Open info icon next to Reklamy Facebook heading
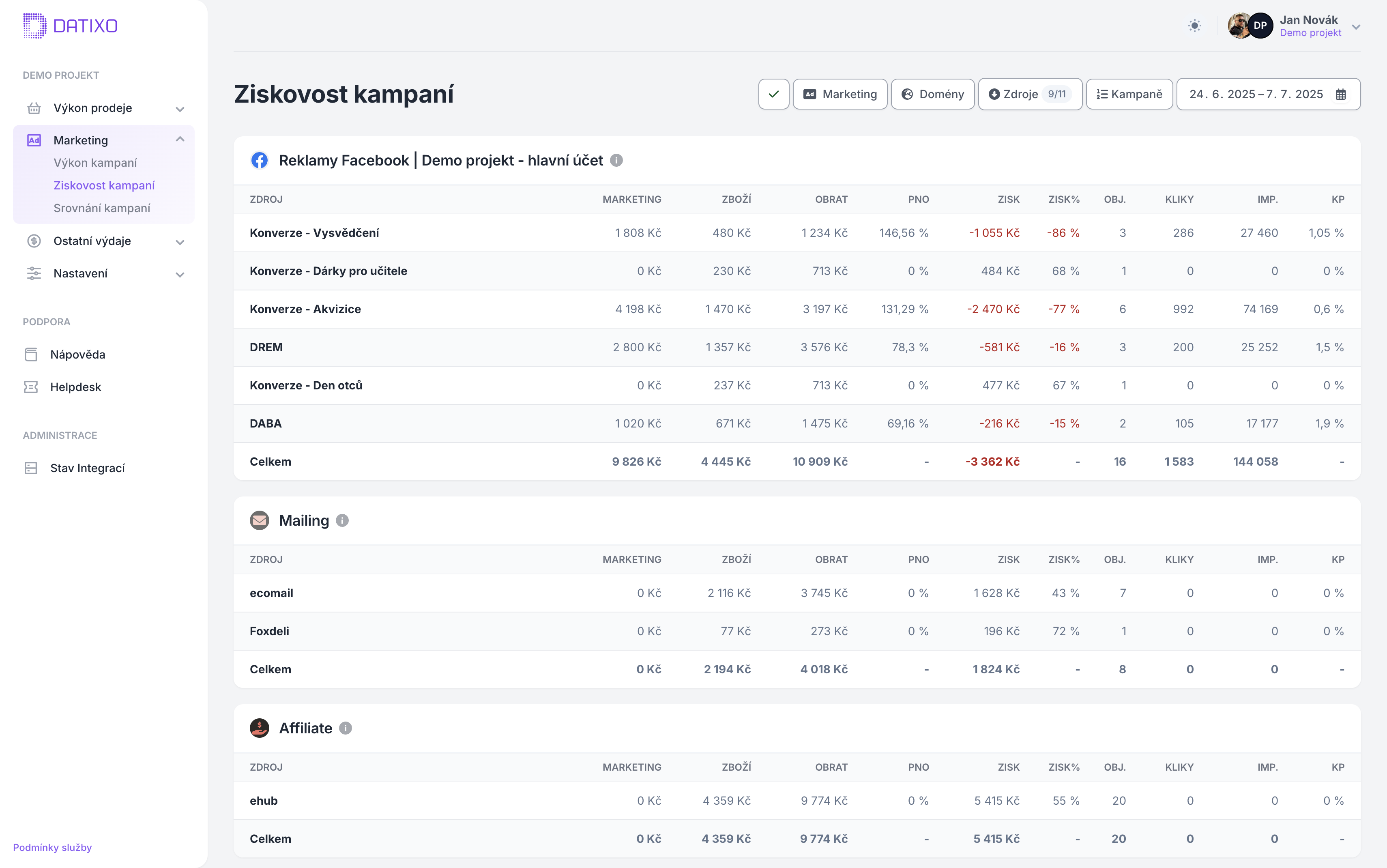1387x868 pixels. [616, 160]
